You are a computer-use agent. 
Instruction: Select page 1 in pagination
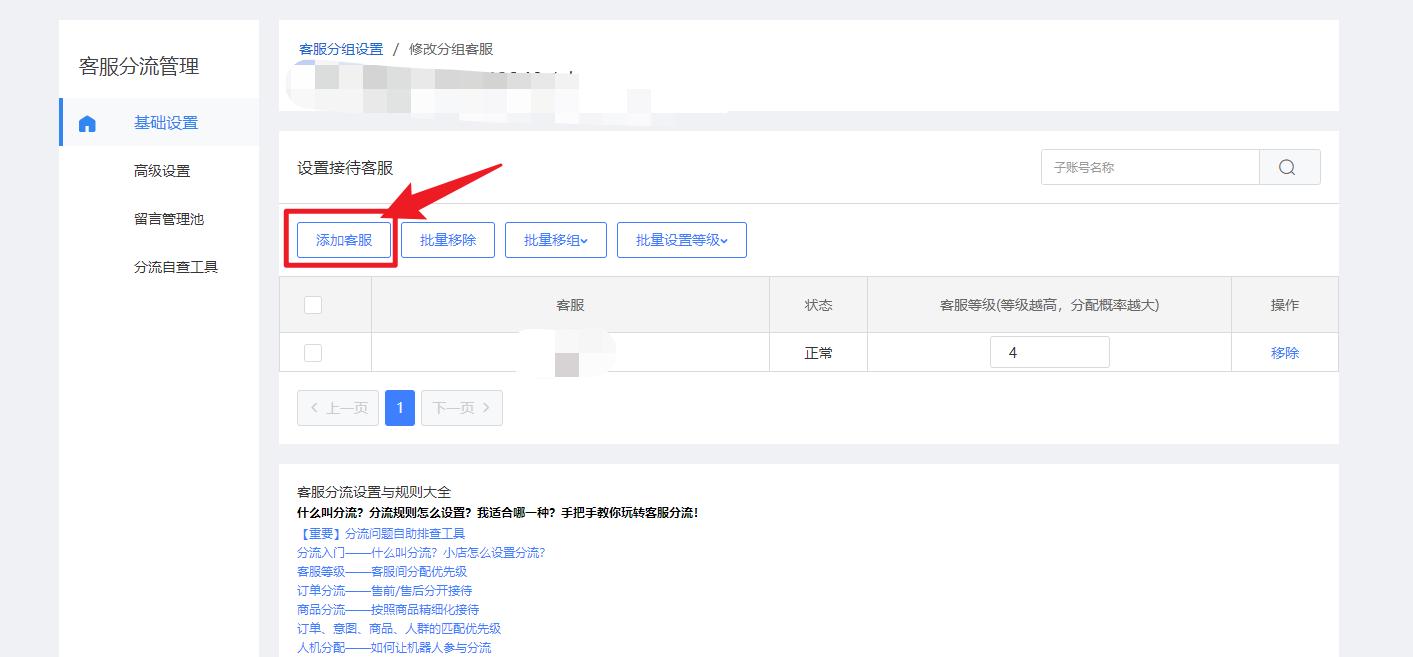point(400,407)
